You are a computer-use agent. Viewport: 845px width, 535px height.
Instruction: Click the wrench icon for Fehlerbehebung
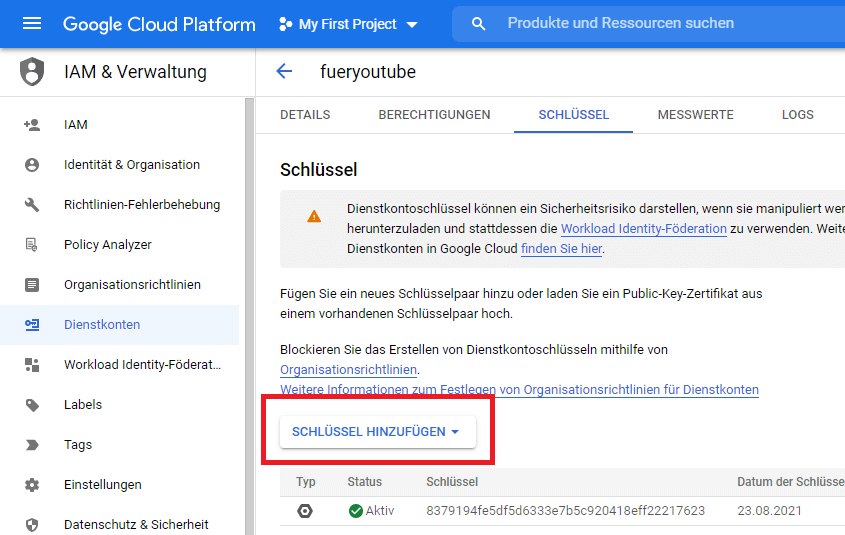pos(32,205)
